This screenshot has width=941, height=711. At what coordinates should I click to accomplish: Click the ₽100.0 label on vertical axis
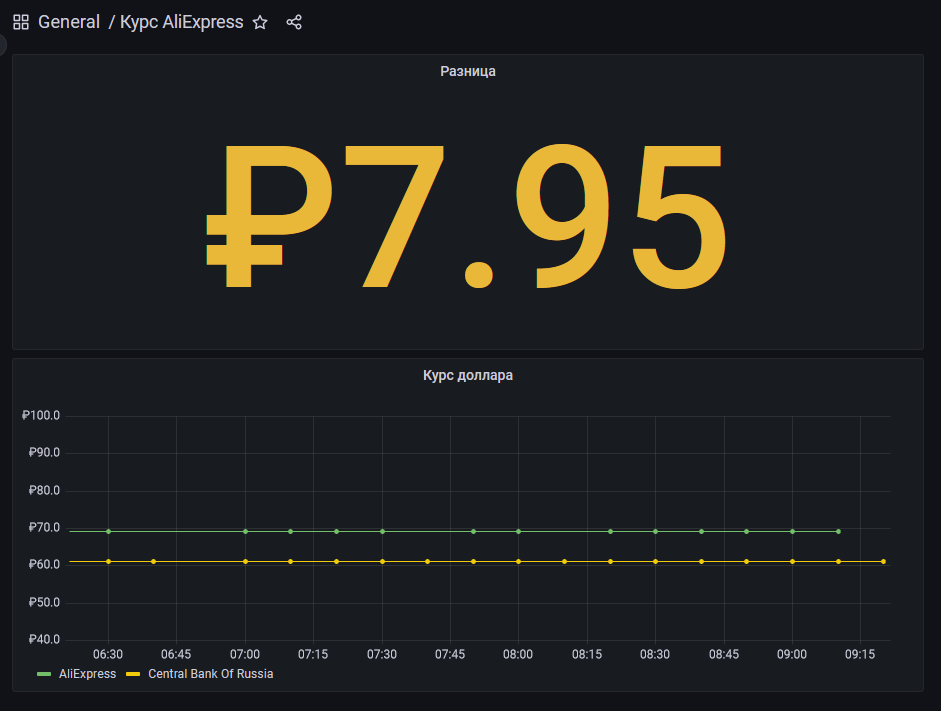(41, 415)
